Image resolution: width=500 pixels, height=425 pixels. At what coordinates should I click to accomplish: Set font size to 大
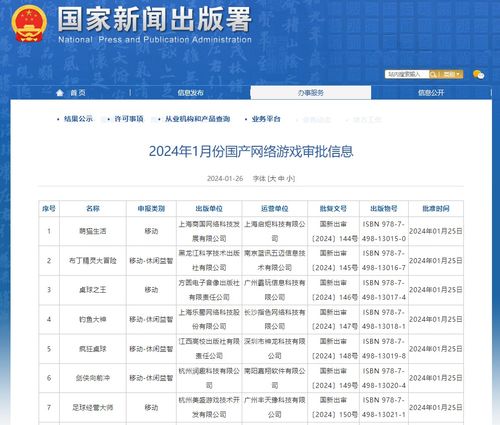(x=273, y=179)
